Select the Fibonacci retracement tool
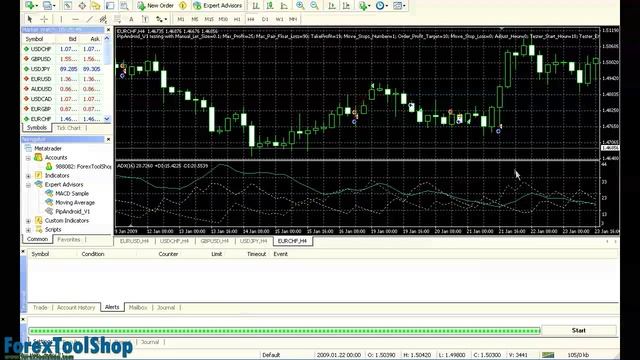The image size is (640, 360). coord(118,19)
